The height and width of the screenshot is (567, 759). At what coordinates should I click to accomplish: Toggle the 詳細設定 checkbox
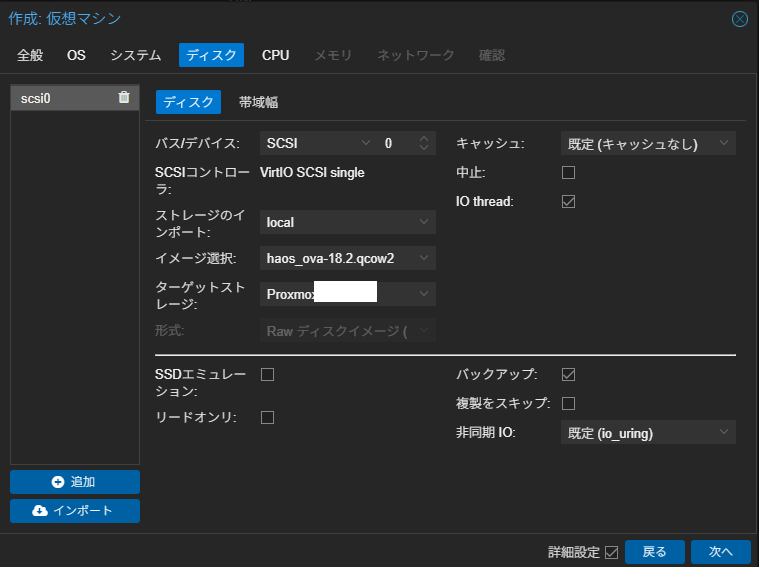pyautogui.click(x=611, y=552)
